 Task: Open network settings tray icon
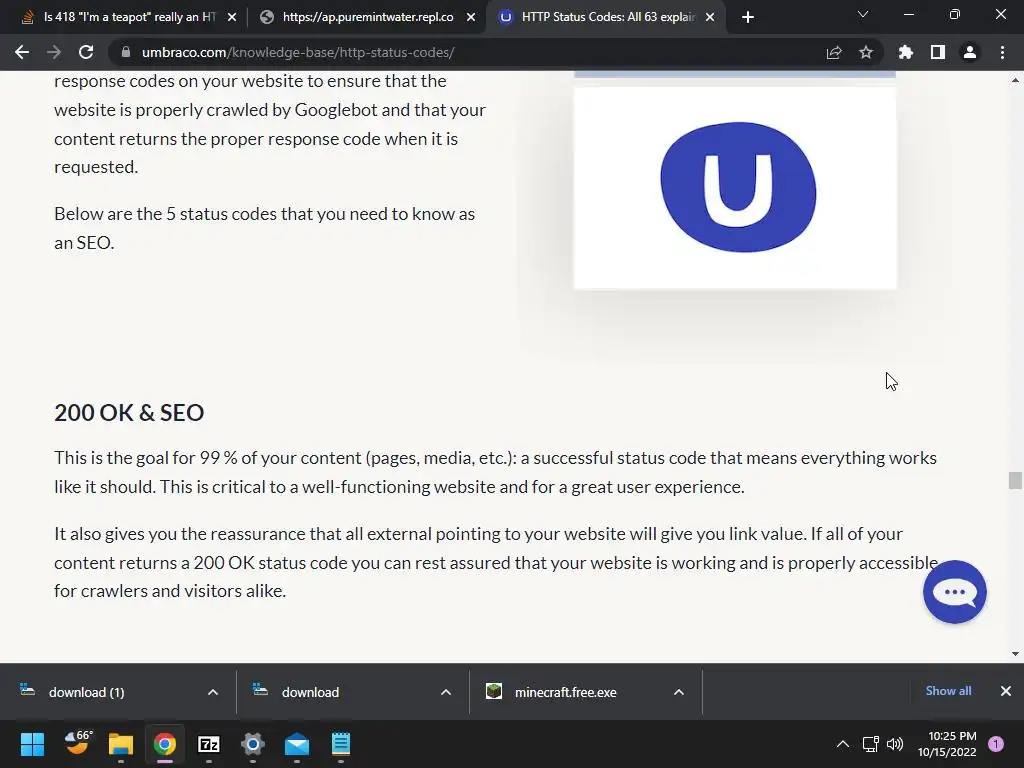871,744
